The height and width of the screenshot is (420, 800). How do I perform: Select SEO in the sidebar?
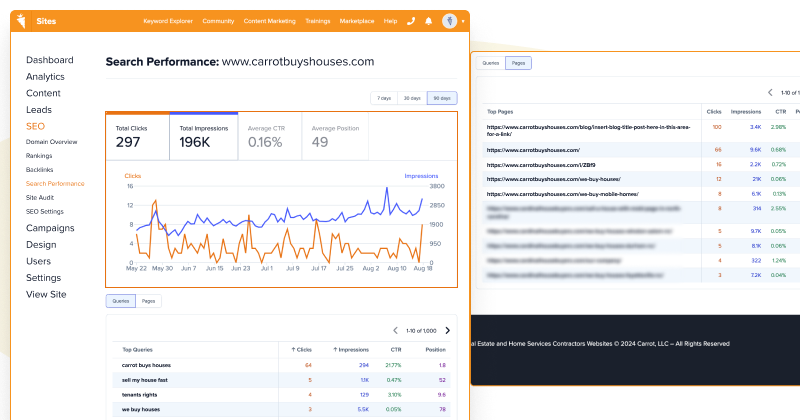(x=35, y=126)
